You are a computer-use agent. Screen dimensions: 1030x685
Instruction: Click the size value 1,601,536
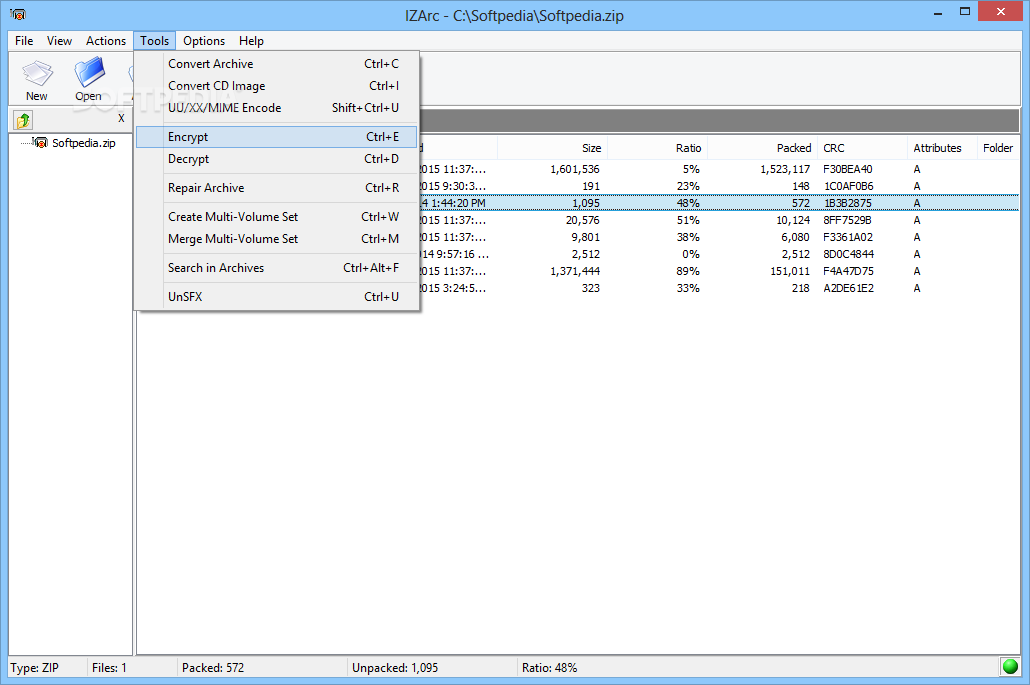tap(575, 169)
